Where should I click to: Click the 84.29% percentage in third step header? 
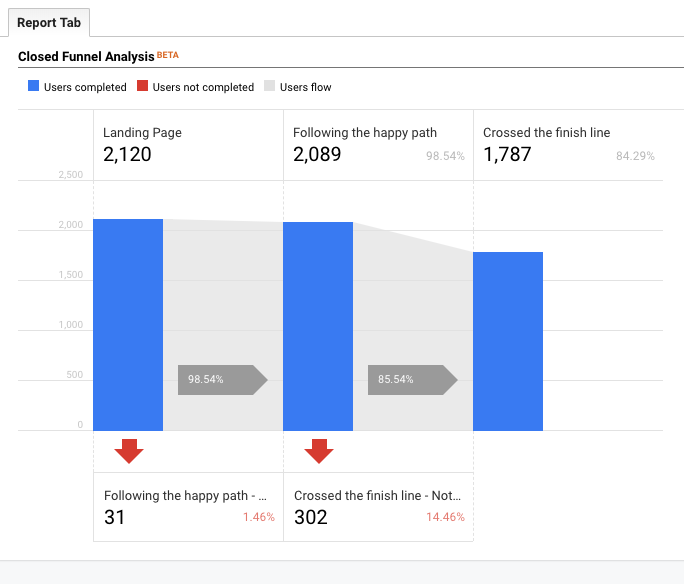pos(635,156)
